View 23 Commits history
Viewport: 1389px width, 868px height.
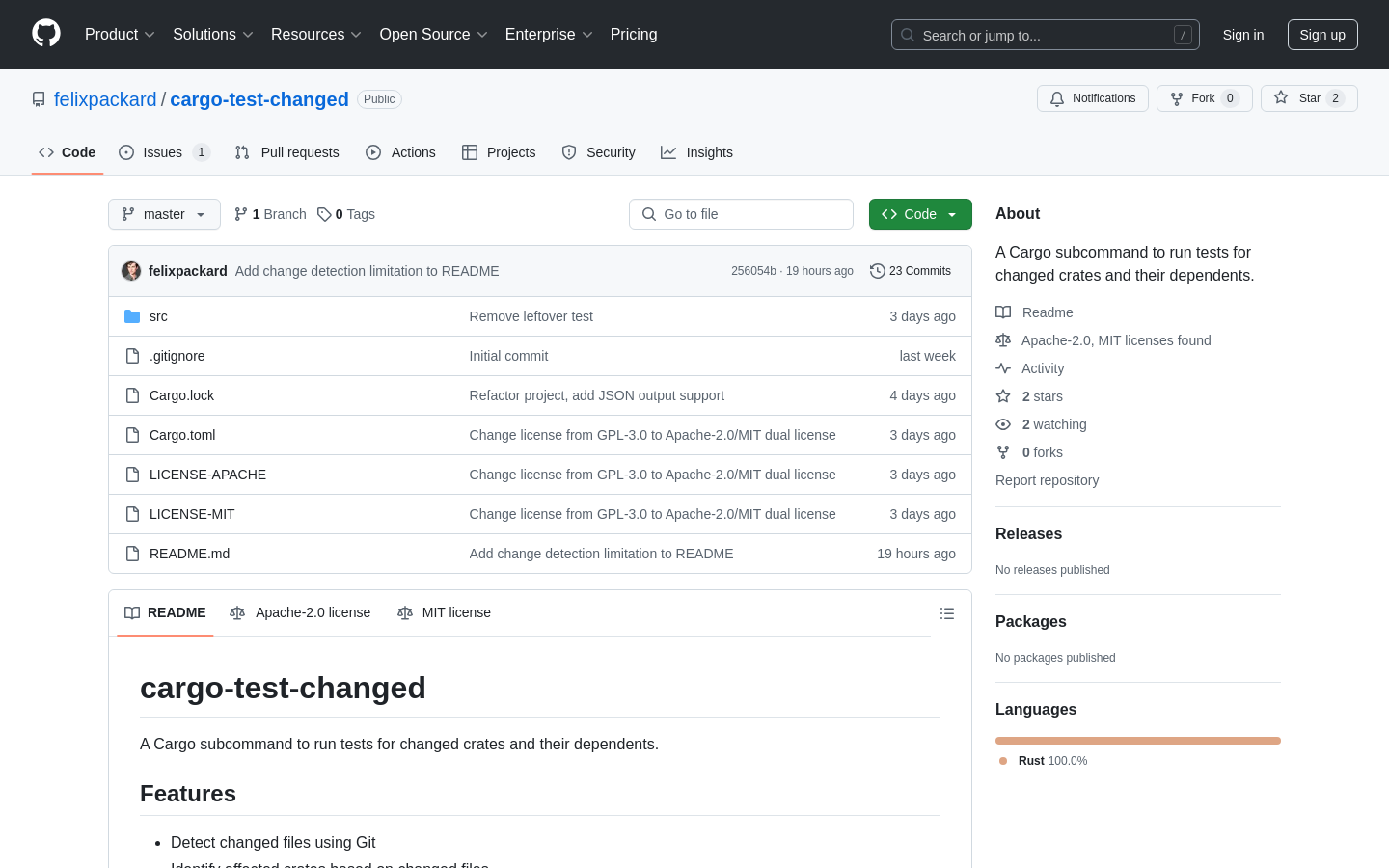point(911,271)
